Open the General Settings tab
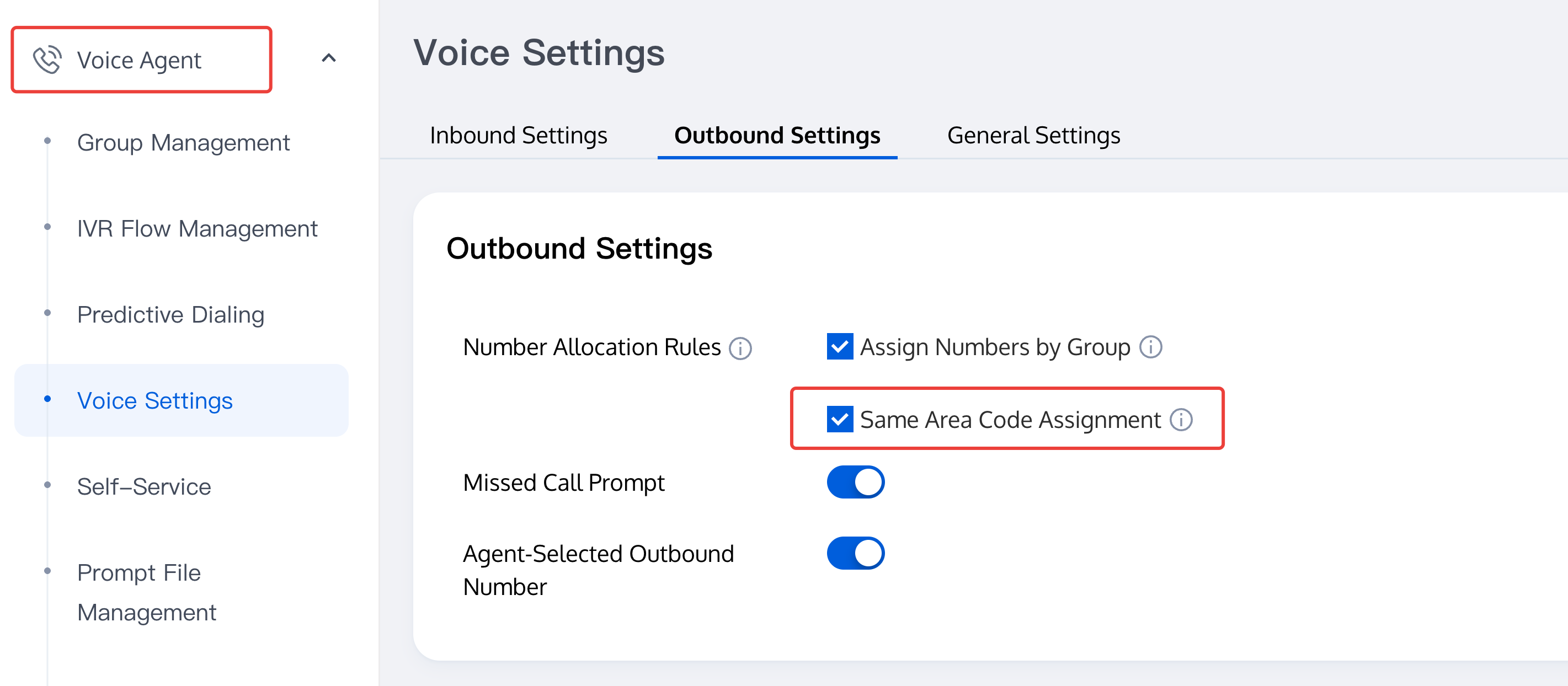 point(1033,135)
